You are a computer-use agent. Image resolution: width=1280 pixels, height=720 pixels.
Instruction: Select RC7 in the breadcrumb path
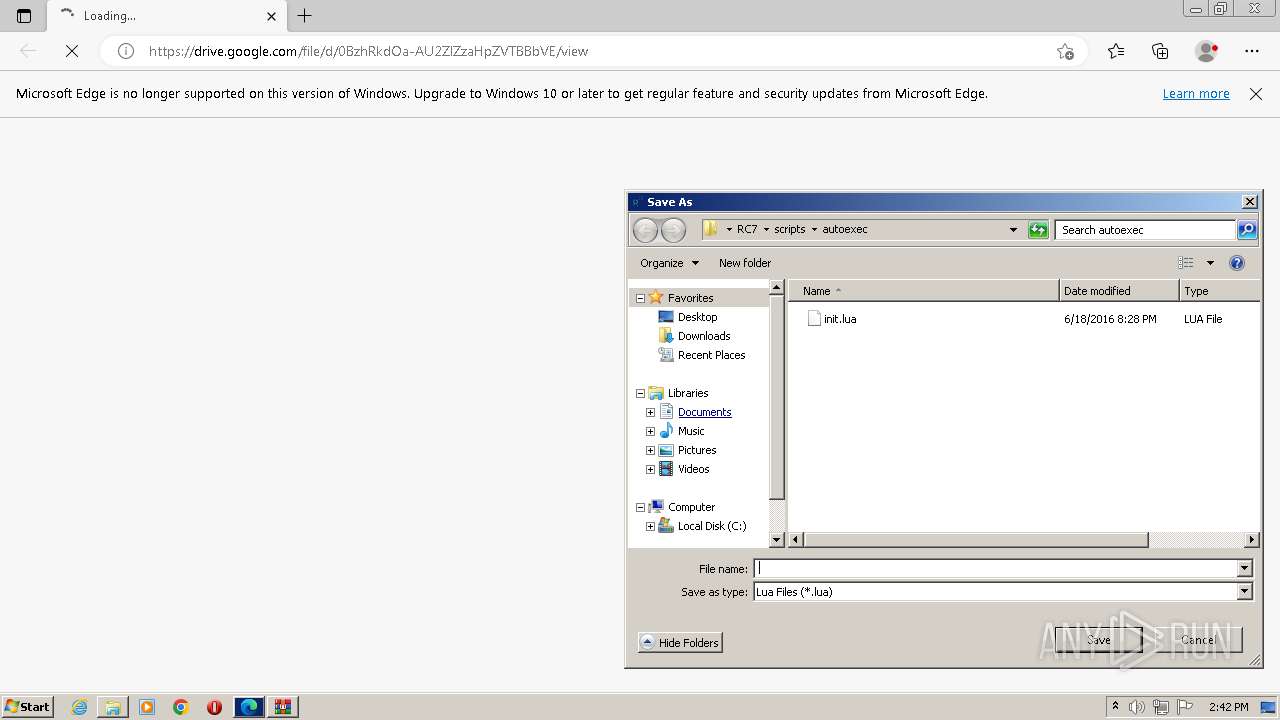click(747, 229)
